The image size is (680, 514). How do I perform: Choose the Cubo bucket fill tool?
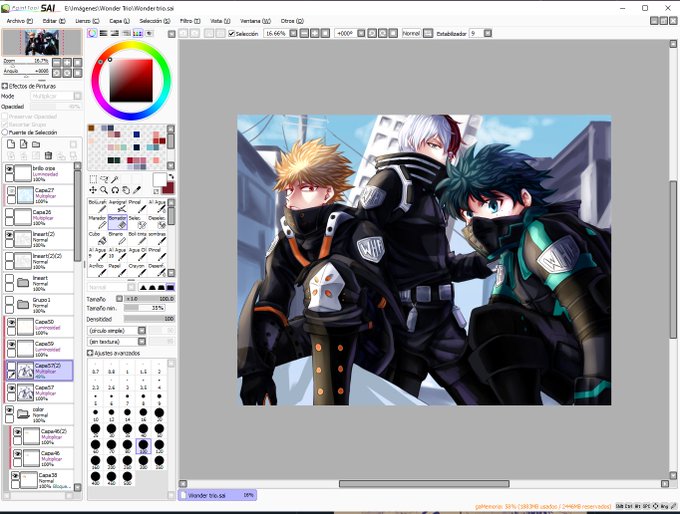(97, 238)
